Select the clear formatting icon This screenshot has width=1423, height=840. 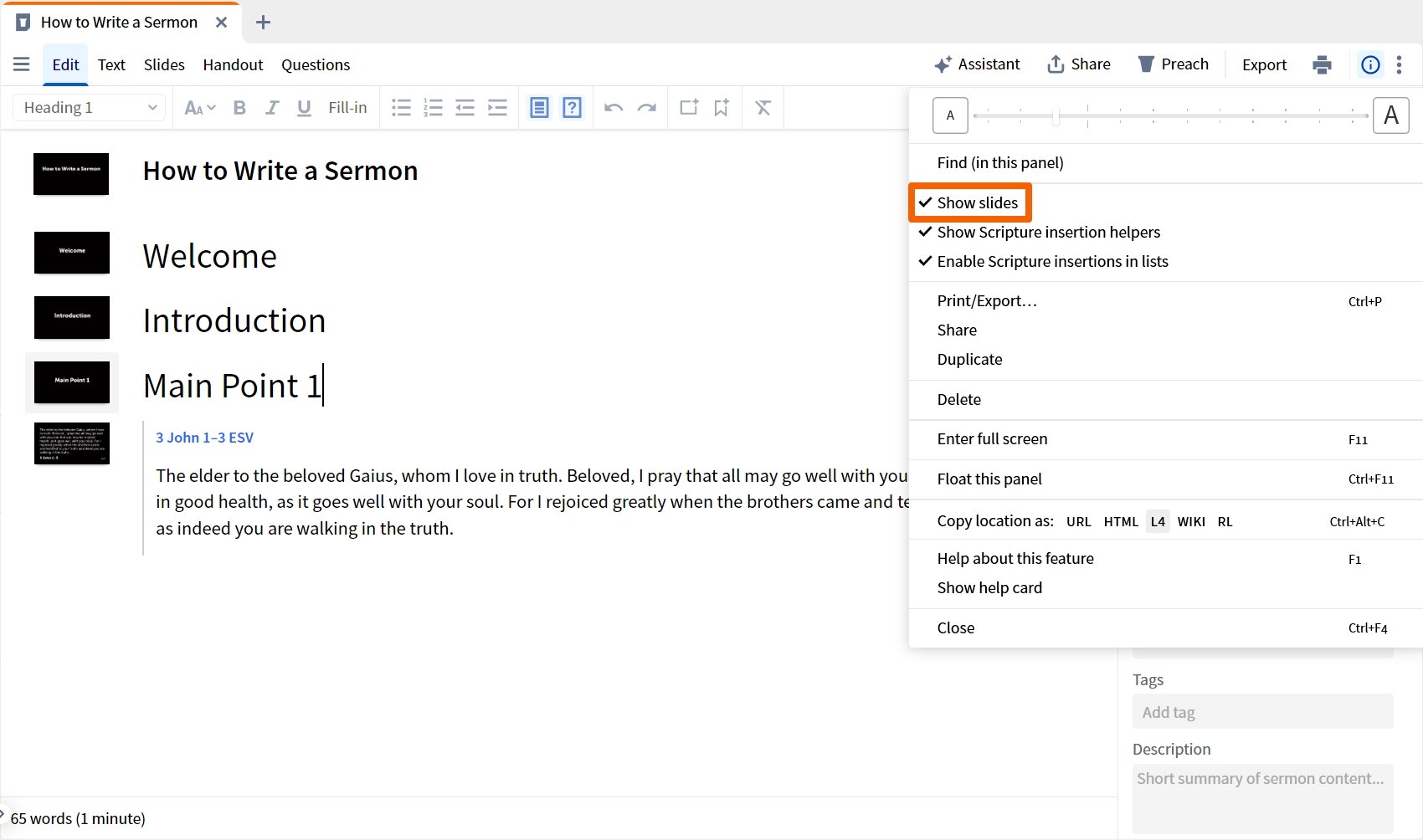click(x=763, y=107)
